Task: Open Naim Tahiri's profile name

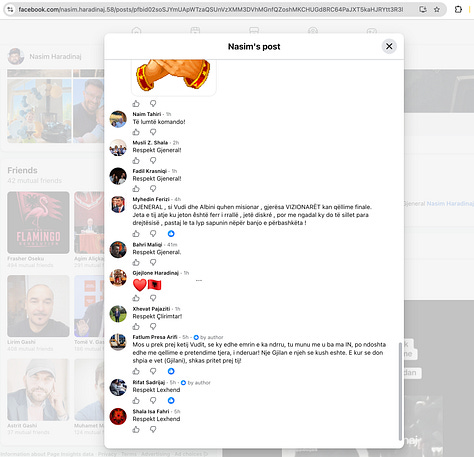Action: (147, 114)
